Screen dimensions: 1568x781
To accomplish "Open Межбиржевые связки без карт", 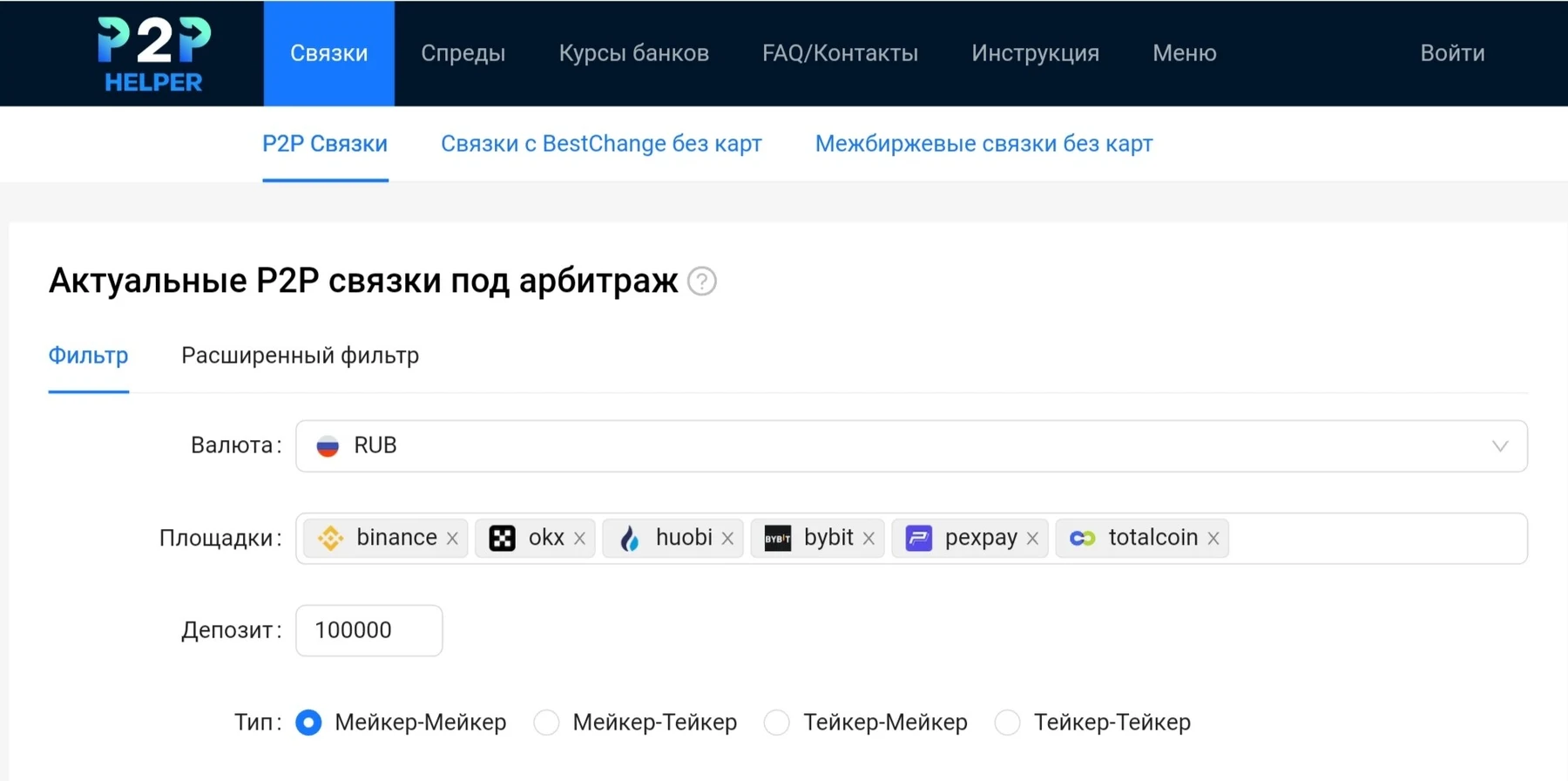I will (x=983, y=144).
